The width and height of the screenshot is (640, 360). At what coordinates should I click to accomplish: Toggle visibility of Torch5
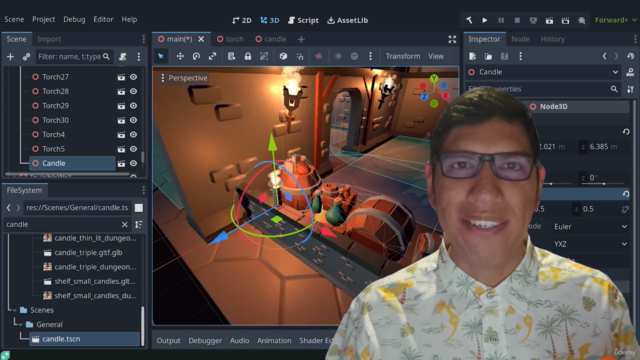(133, 149)
